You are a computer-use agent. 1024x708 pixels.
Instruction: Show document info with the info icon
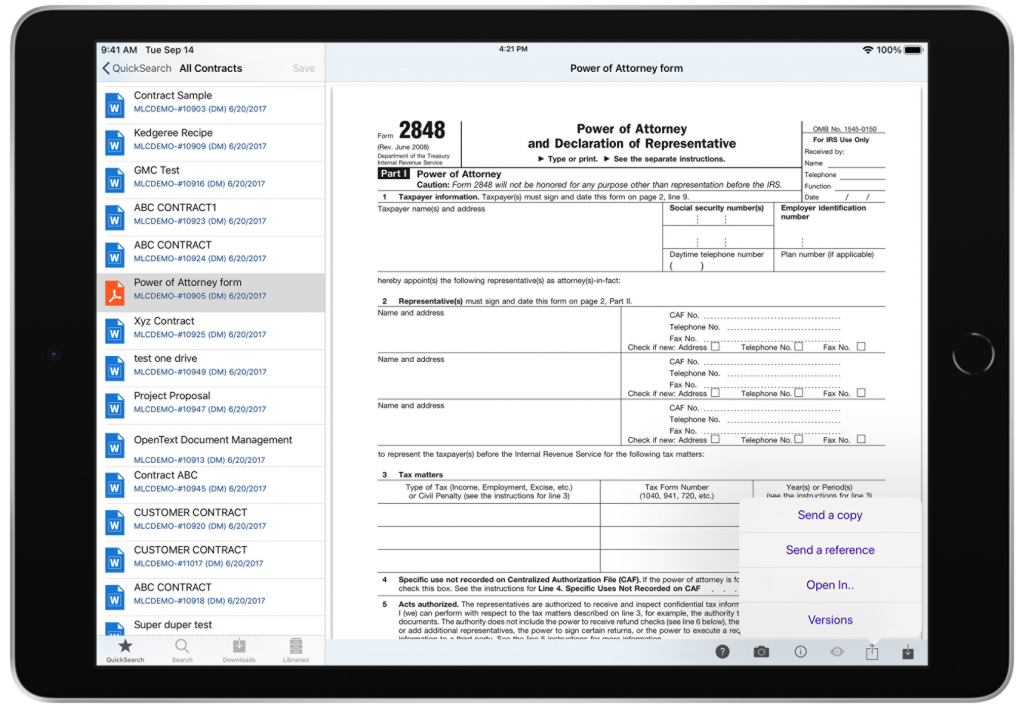[x=800, y=652]
